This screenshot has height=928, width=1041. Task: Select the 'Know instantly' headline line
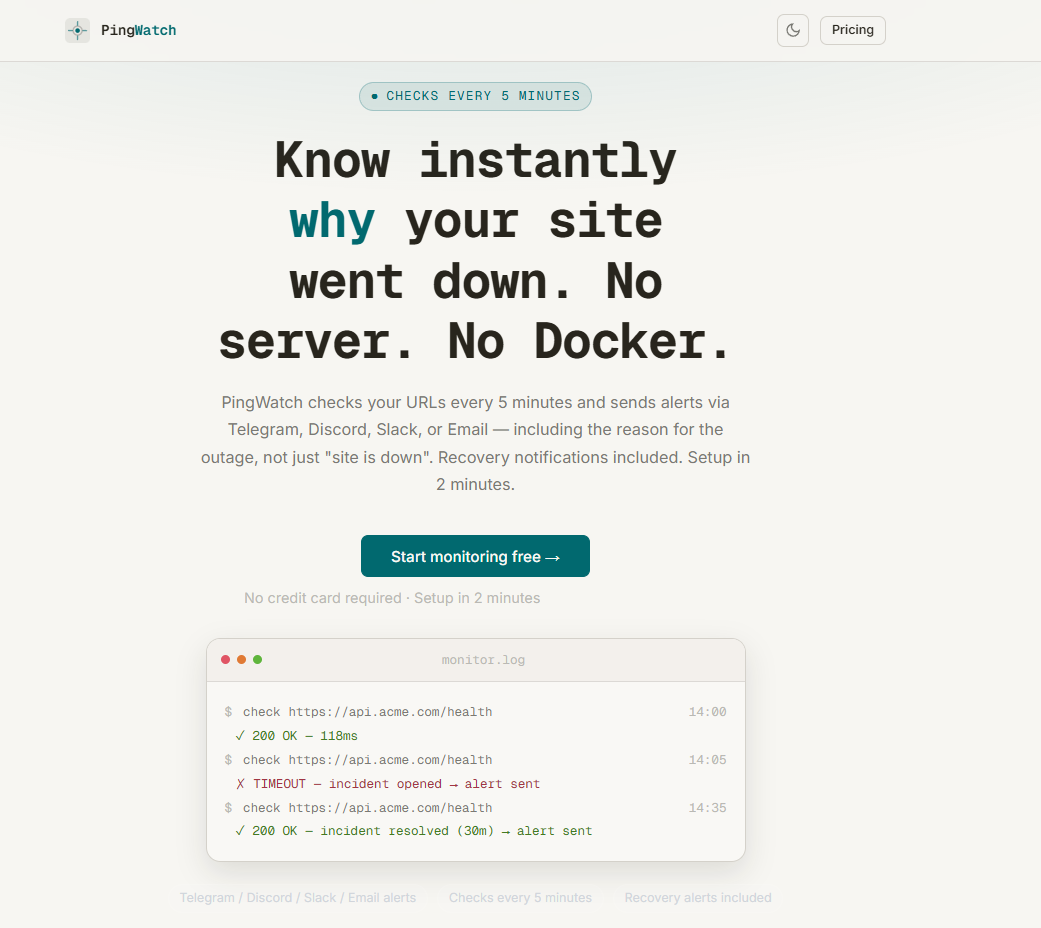[475, 161]
